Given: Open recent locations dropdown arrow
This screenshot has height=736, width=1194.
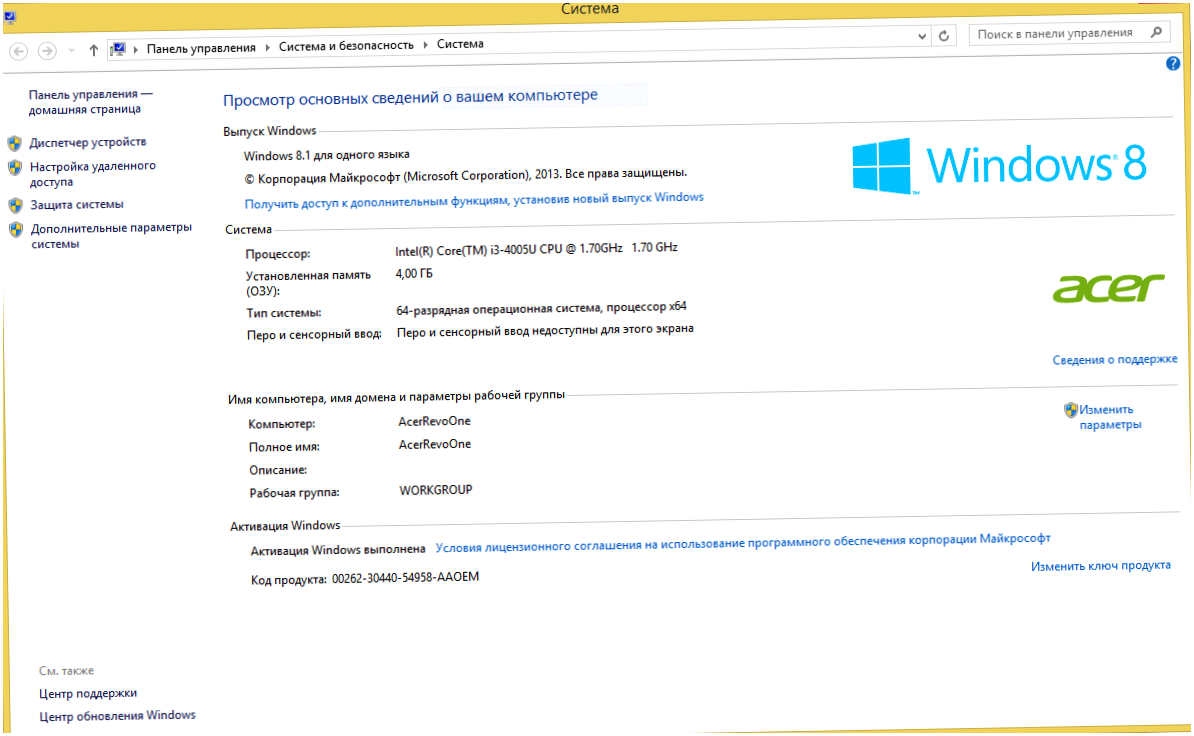Looking at the screenshot, I should coord(71,51).
